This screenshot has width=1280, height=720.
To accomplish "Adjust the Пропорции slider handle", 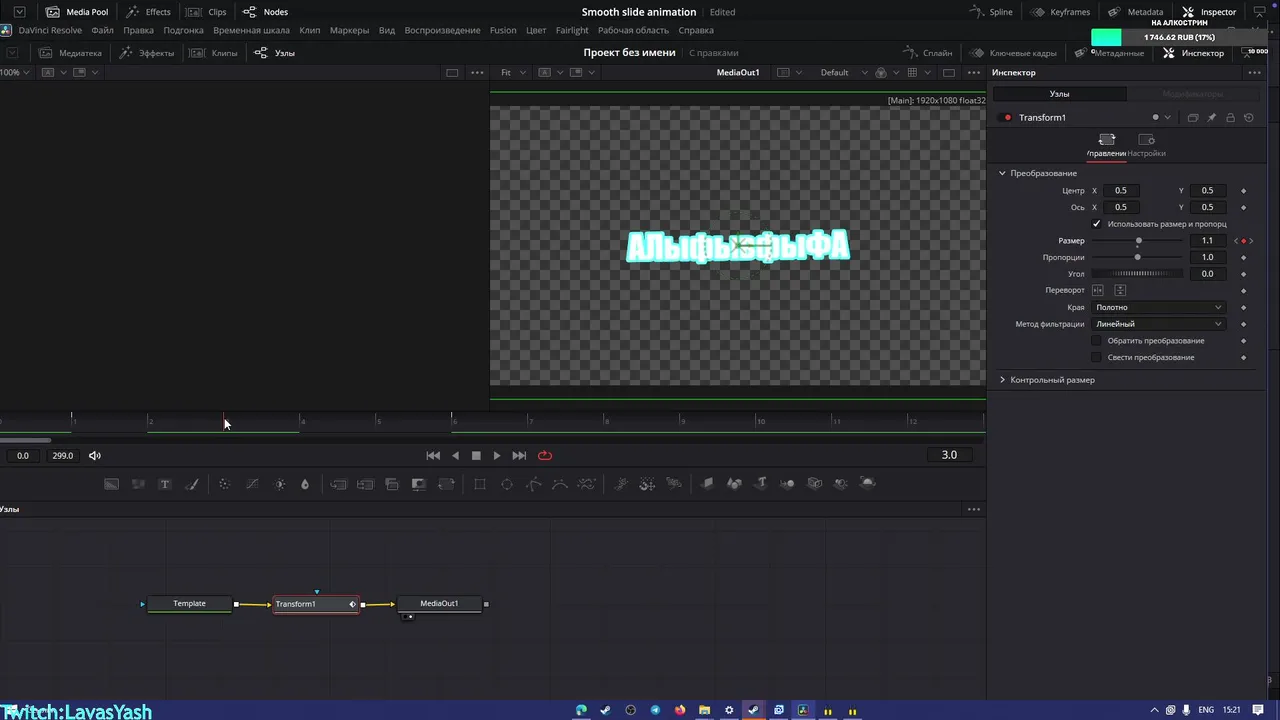I will pyautogui.click(x=1137, y=257).
